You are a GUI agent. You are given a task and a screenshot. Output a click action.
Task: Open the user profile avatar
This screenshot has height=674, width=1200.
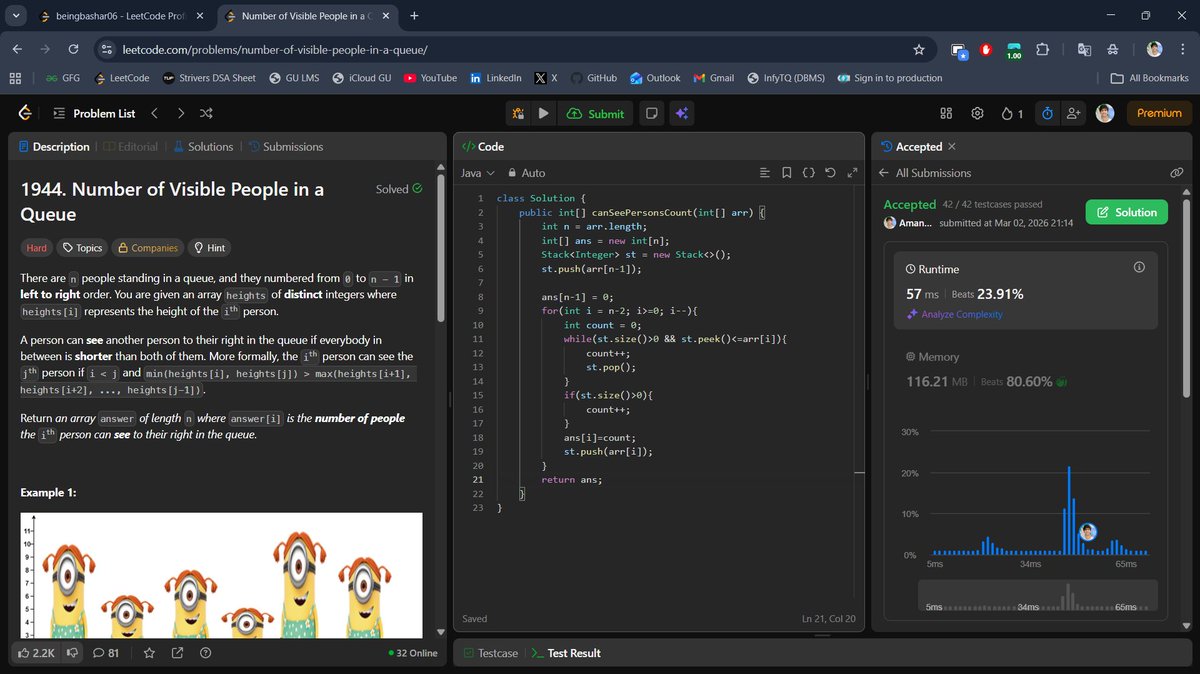click(1105, 113)
